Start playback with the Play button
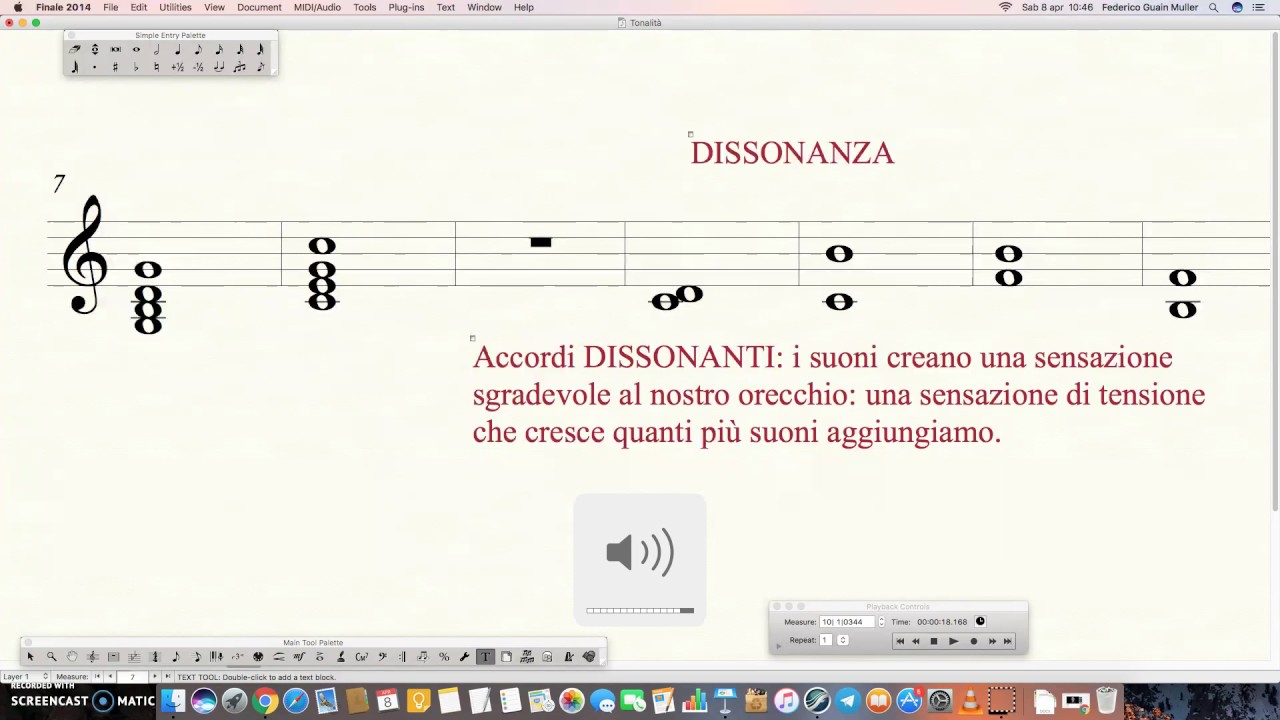 pyautogui.click(x=953, y=641)
